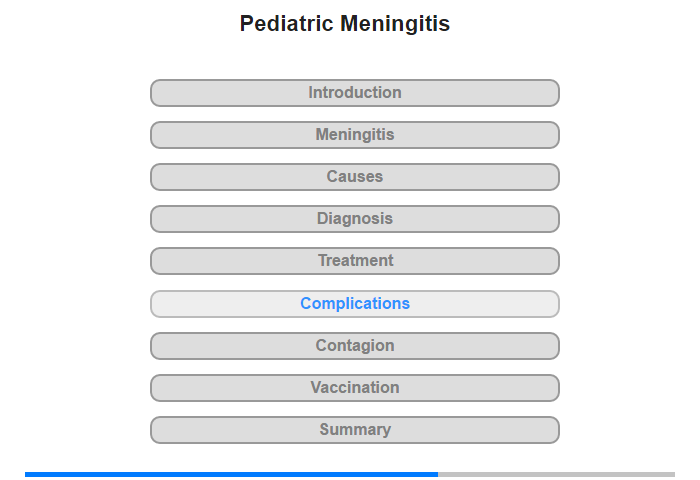Choose the first section in the list

(x=355, y=93)
